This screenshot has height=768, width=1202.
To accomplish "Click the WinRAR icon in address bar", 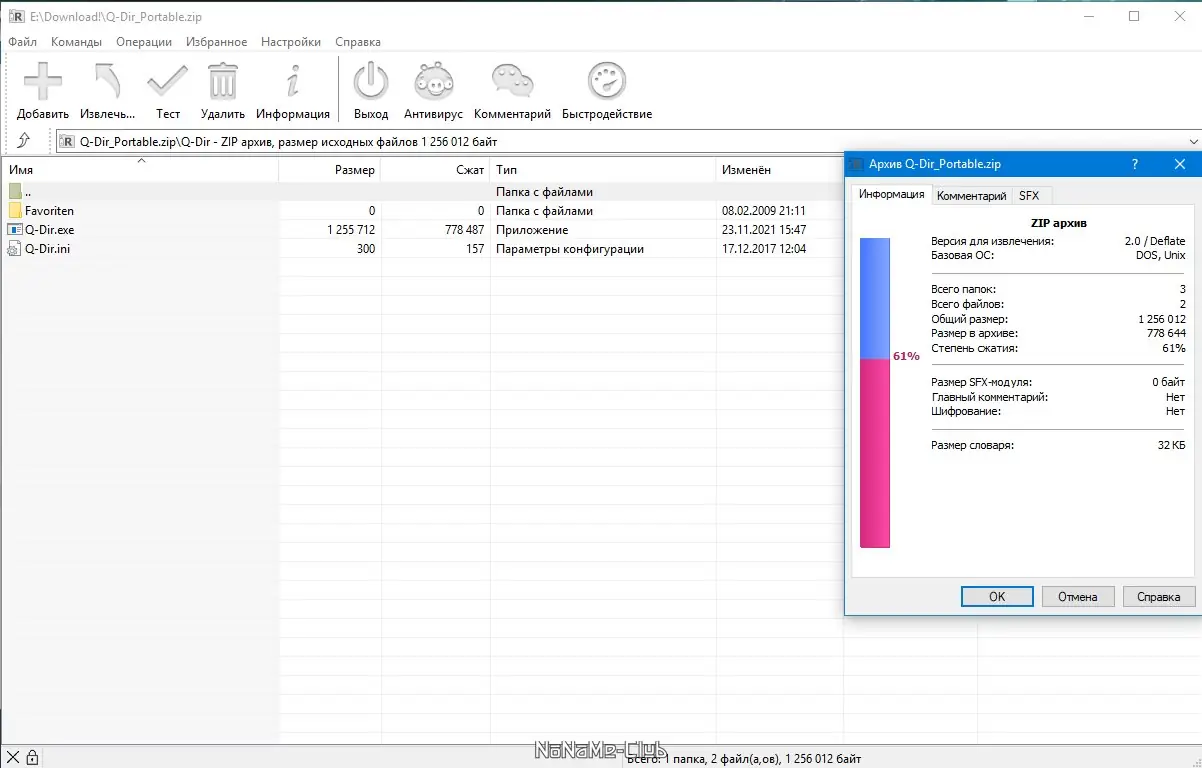I will pos(68,142).
